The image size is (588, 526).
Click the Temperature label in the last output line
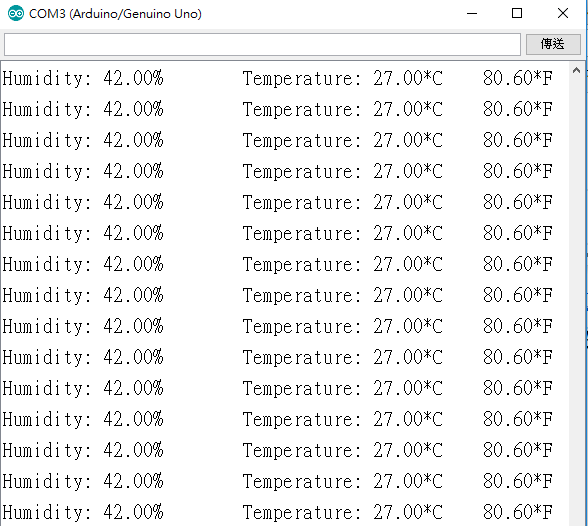point(302,513)
